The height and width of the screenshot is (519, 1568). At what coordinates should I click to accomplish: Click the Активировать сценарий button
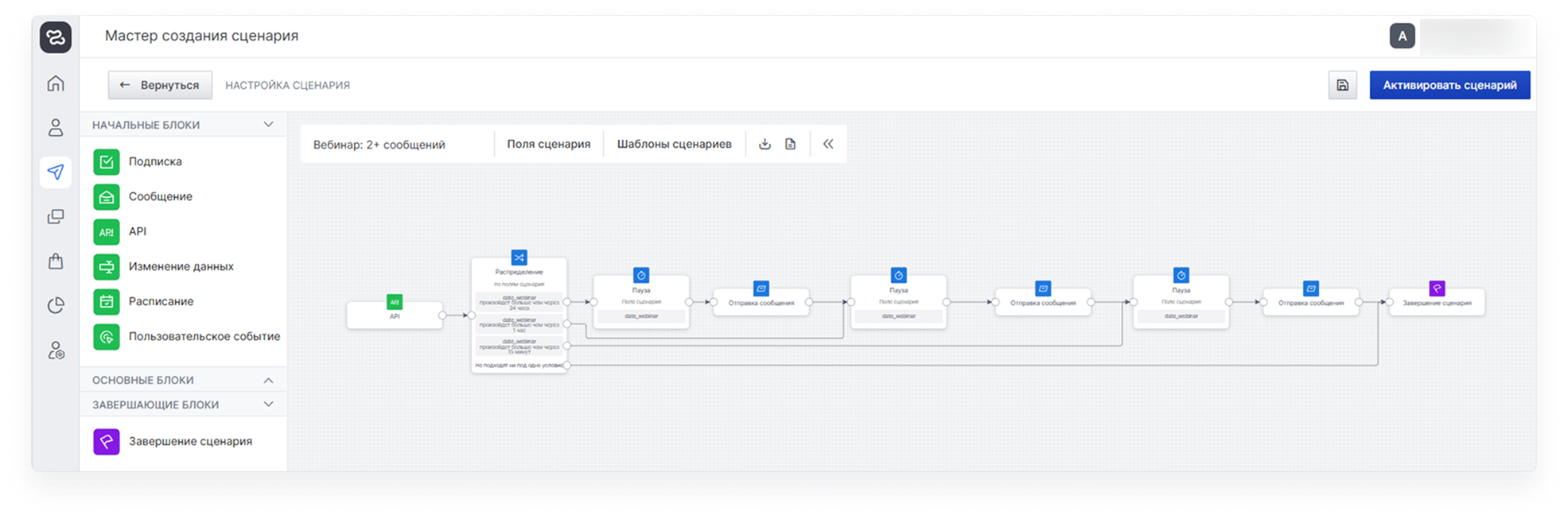(x=1449, y=85)
